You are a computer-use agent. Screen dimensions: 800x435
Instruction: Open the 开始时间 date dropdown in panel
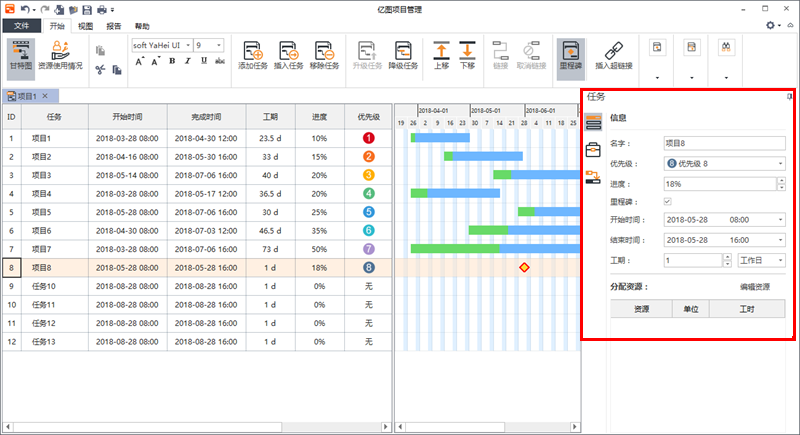(724, 220)
